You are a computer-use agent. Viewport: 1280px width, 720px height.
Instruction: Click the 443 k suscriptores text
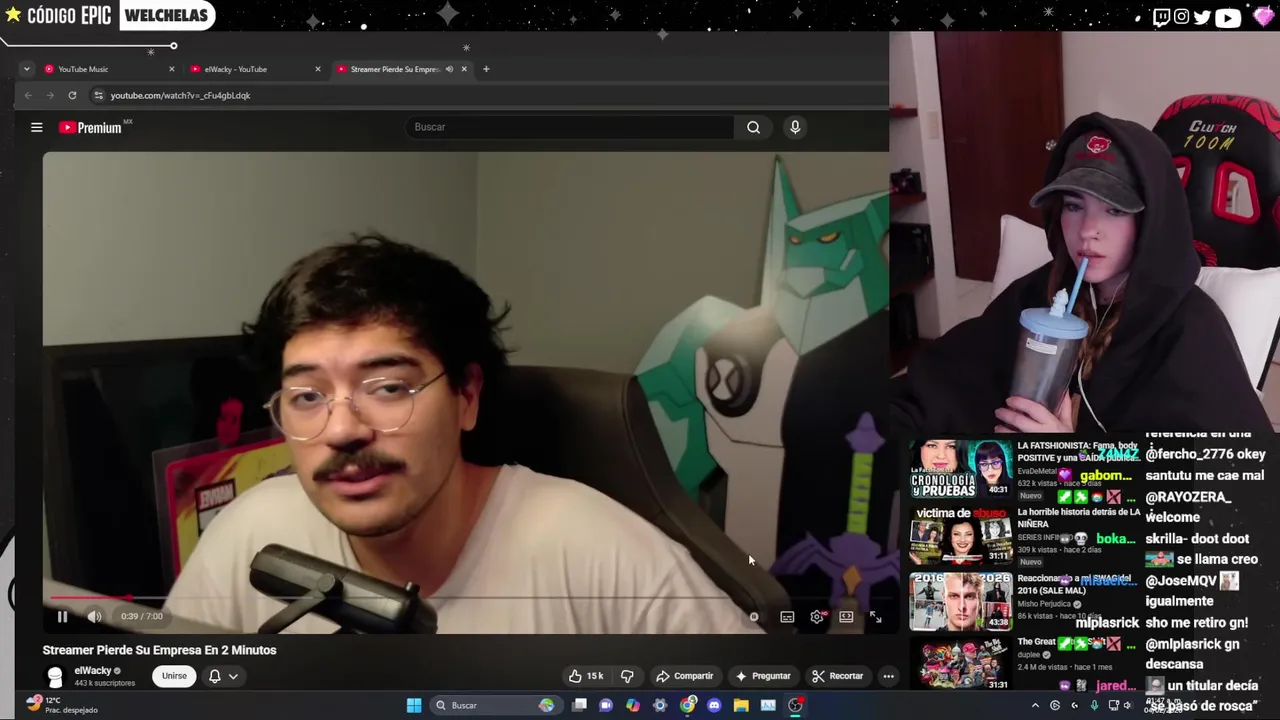coord(104,683)
